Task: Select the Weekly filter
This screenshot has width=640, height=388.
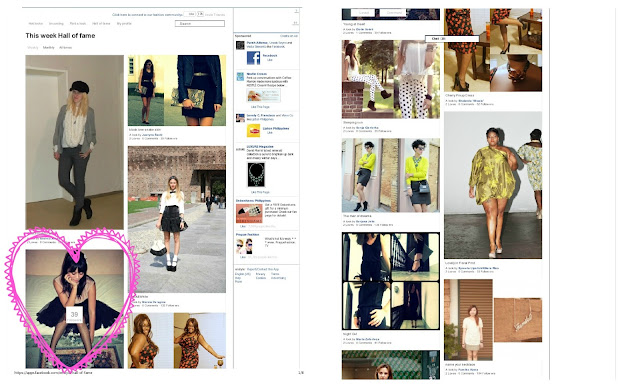Action: (x=33, y=48)
